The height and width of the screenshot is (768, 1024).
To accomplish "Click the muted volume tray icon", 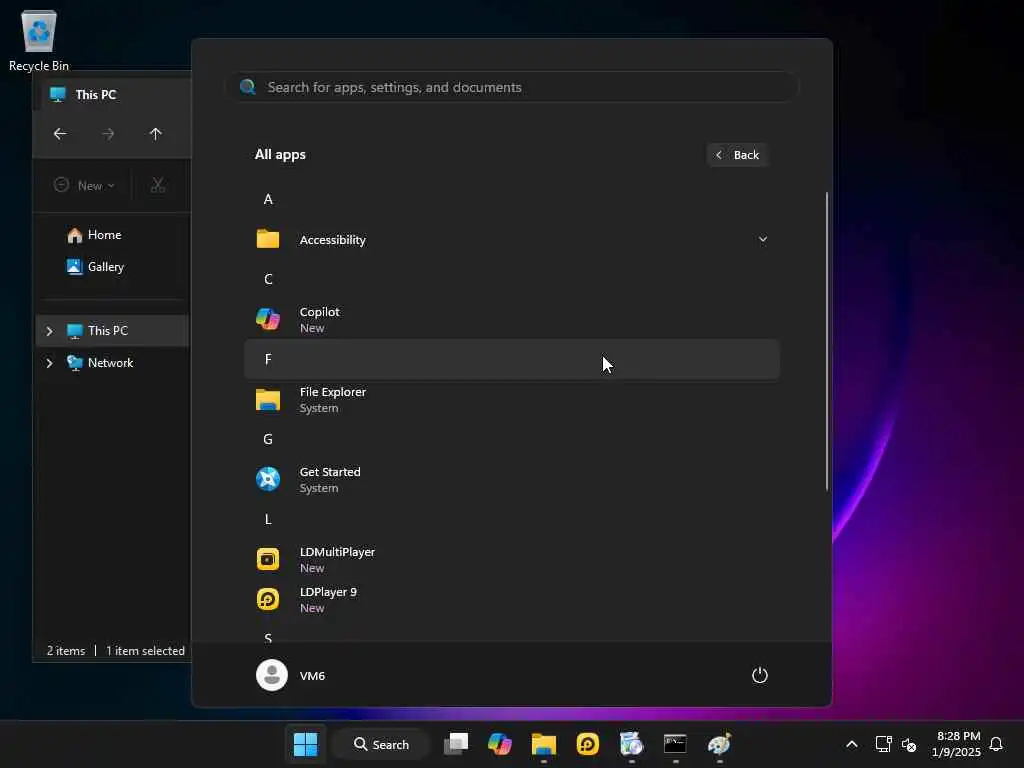I will pos(908,744).
